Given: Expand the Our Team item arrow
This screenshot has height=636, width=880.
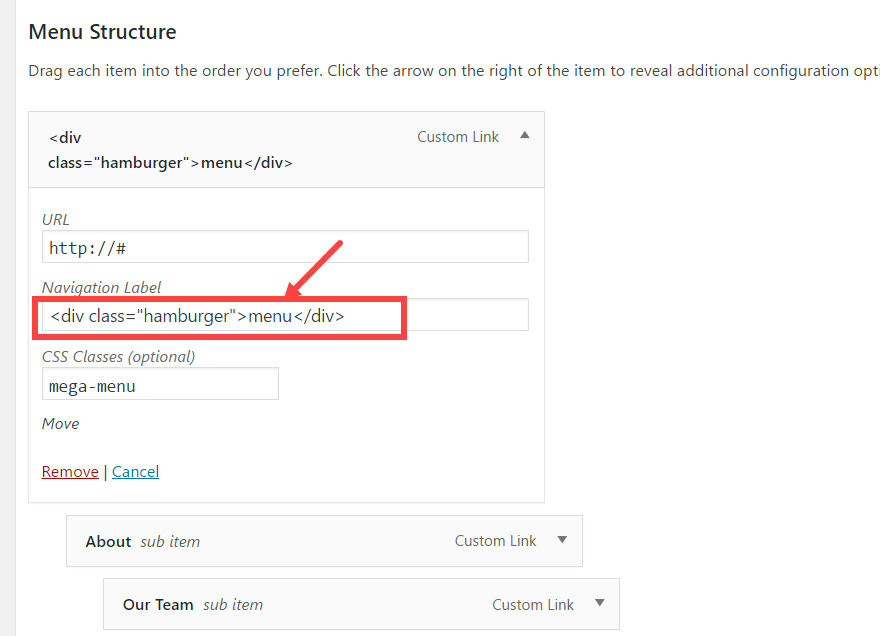Looking at the screenshot, I should [599, 603].
